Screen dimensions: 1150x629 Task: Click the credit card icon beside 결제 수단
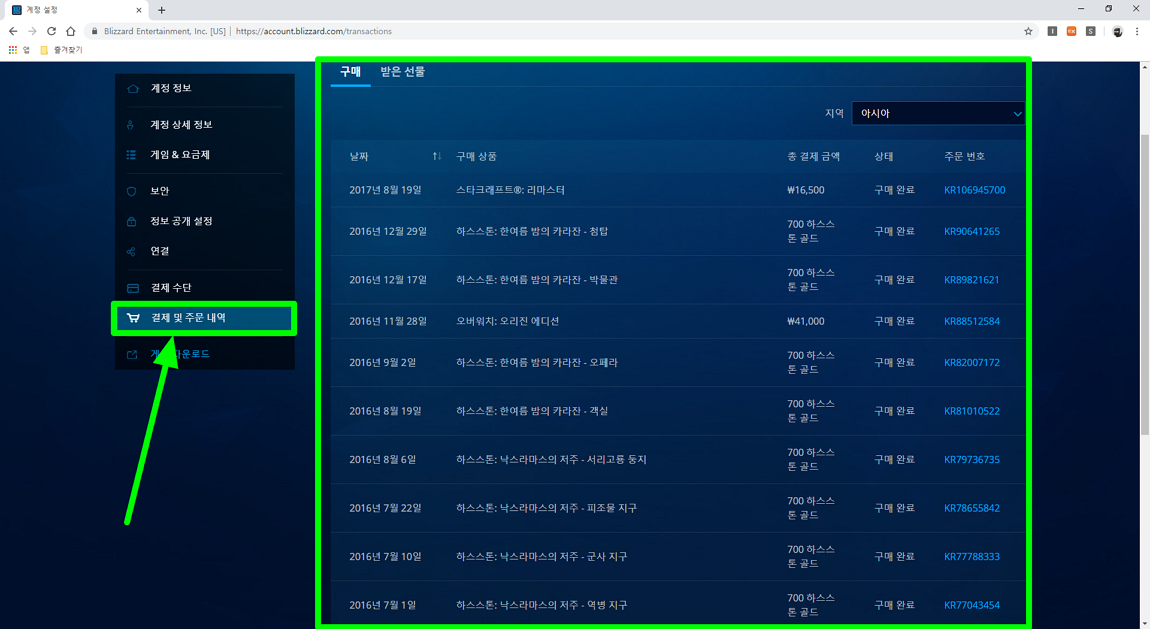(x=133, y=288)
